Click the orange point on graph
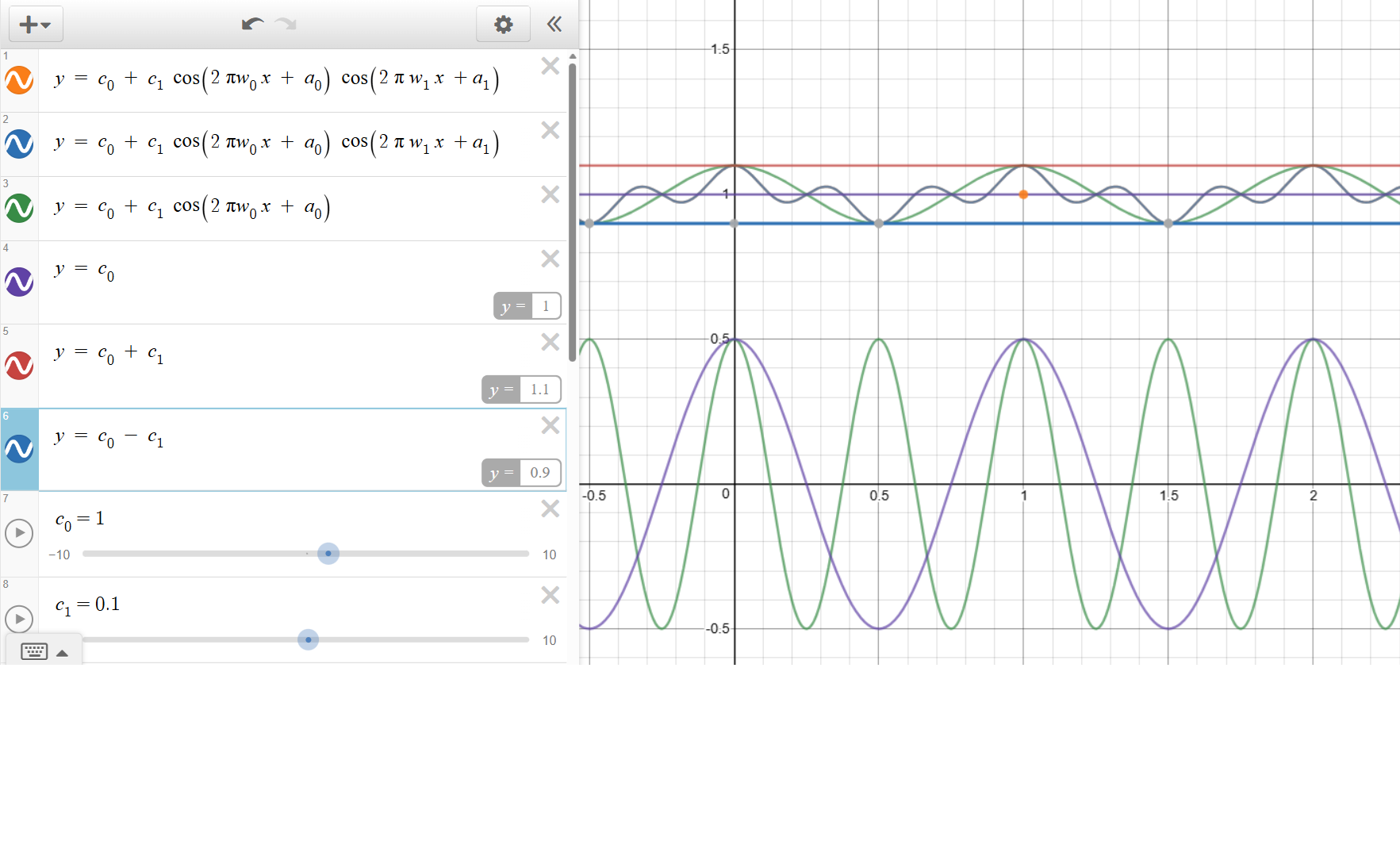 point(1023,194)
